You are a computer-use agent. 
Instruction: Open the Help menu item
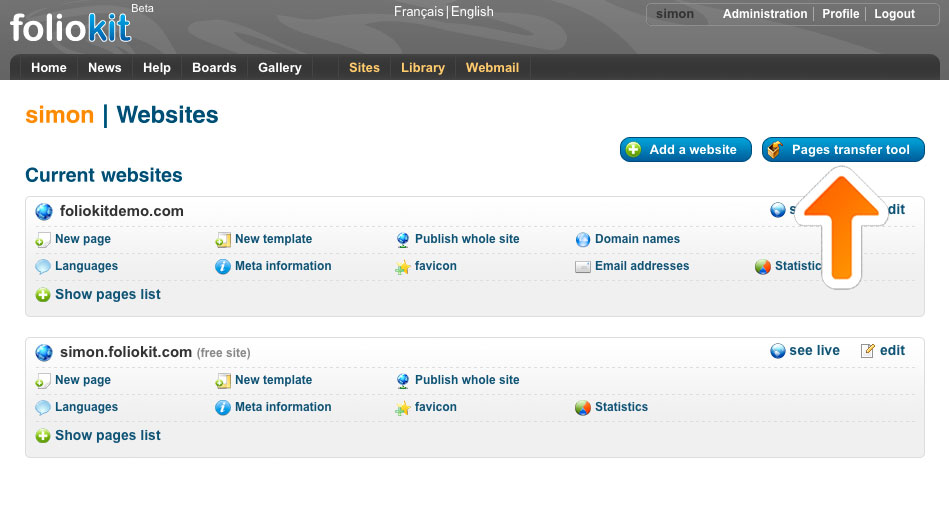pyautogui.click(x=157, y=68)
